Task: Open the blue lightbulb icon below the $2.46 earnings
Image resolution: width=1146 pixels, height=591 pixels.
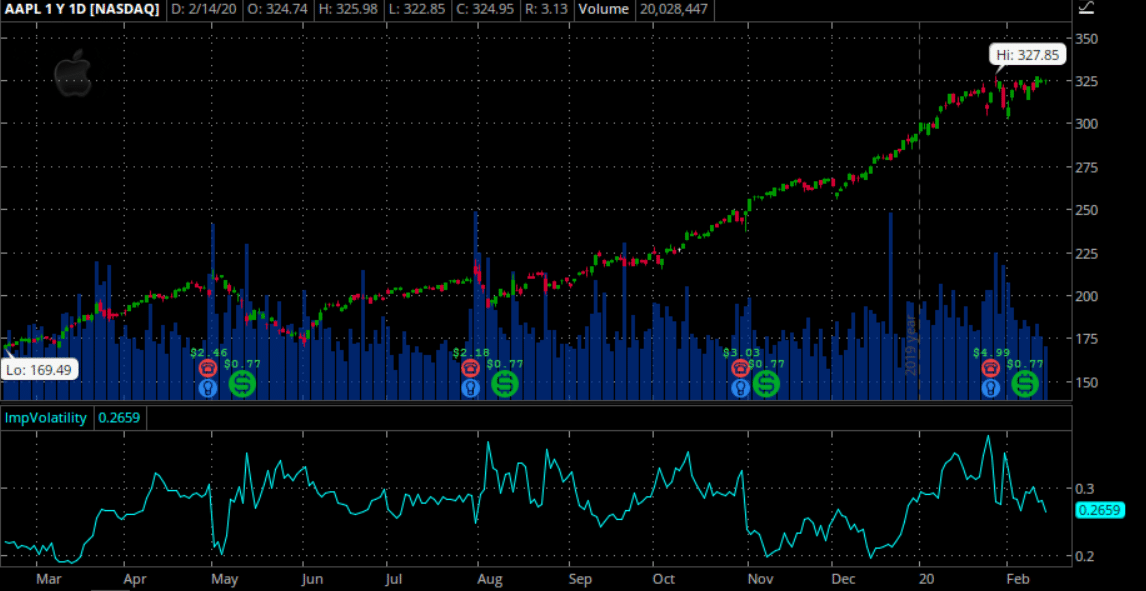Action: point(208,388)
